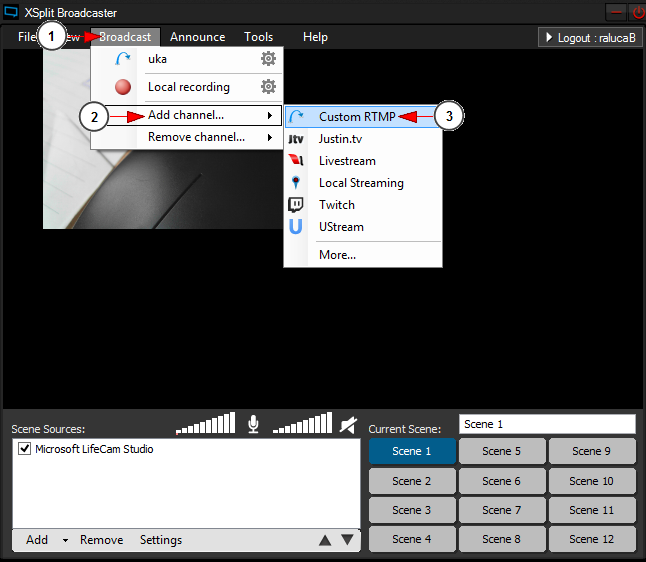The image size is (646, 562).
Task: Toggle the muted speaker icon
Action: pos(348,425)
